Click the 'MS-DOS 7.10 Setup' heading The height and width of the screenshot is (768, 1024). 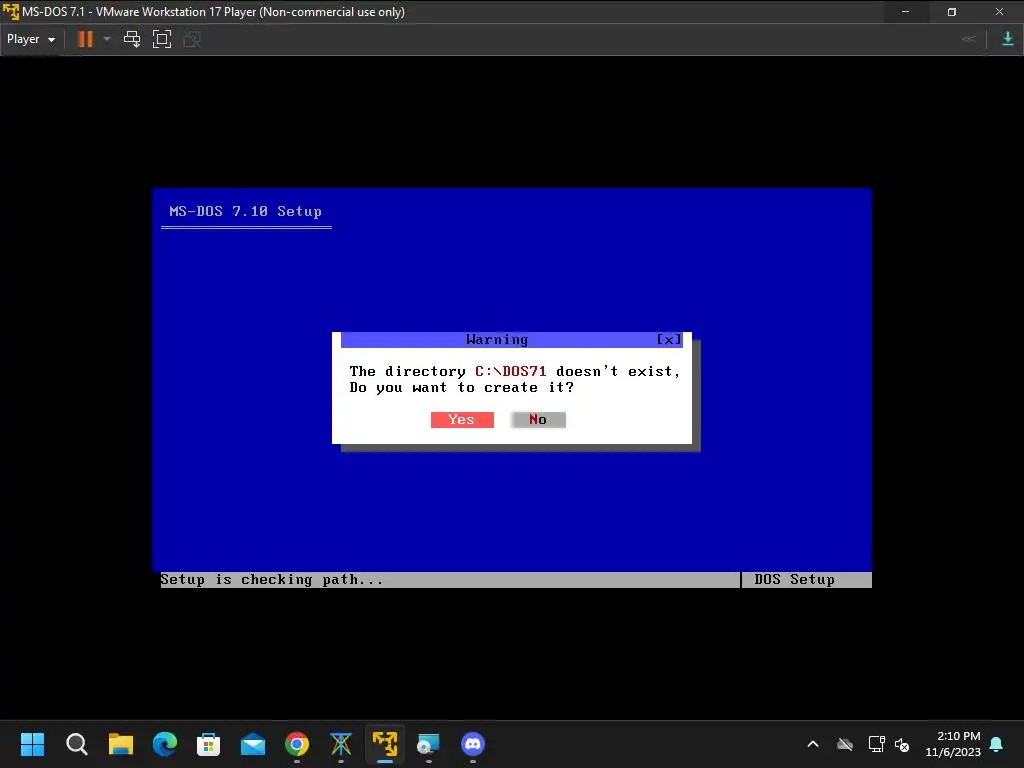(246, 211)
